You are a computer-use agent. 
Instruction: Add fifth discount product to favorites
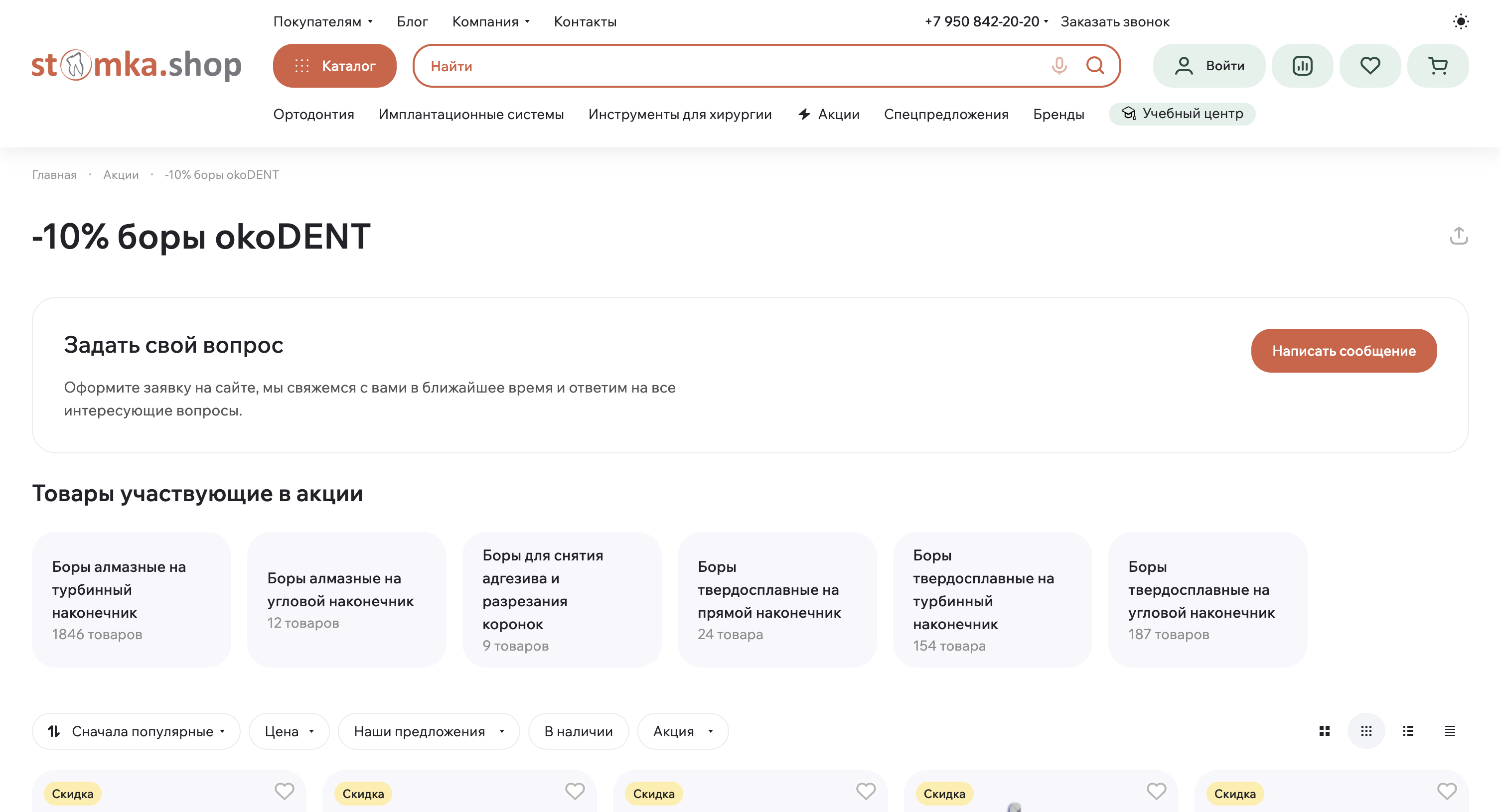tap(1446, 791)
